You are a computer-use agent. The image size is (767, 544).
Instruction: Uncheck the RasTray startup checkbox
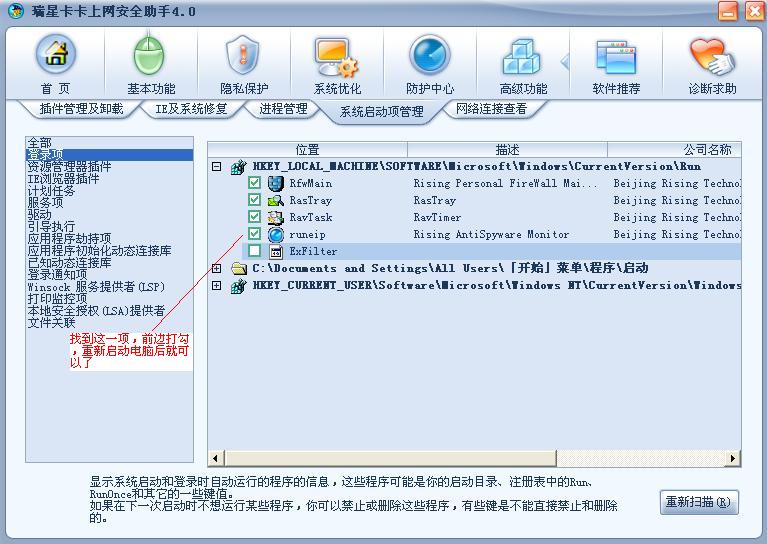254,200
